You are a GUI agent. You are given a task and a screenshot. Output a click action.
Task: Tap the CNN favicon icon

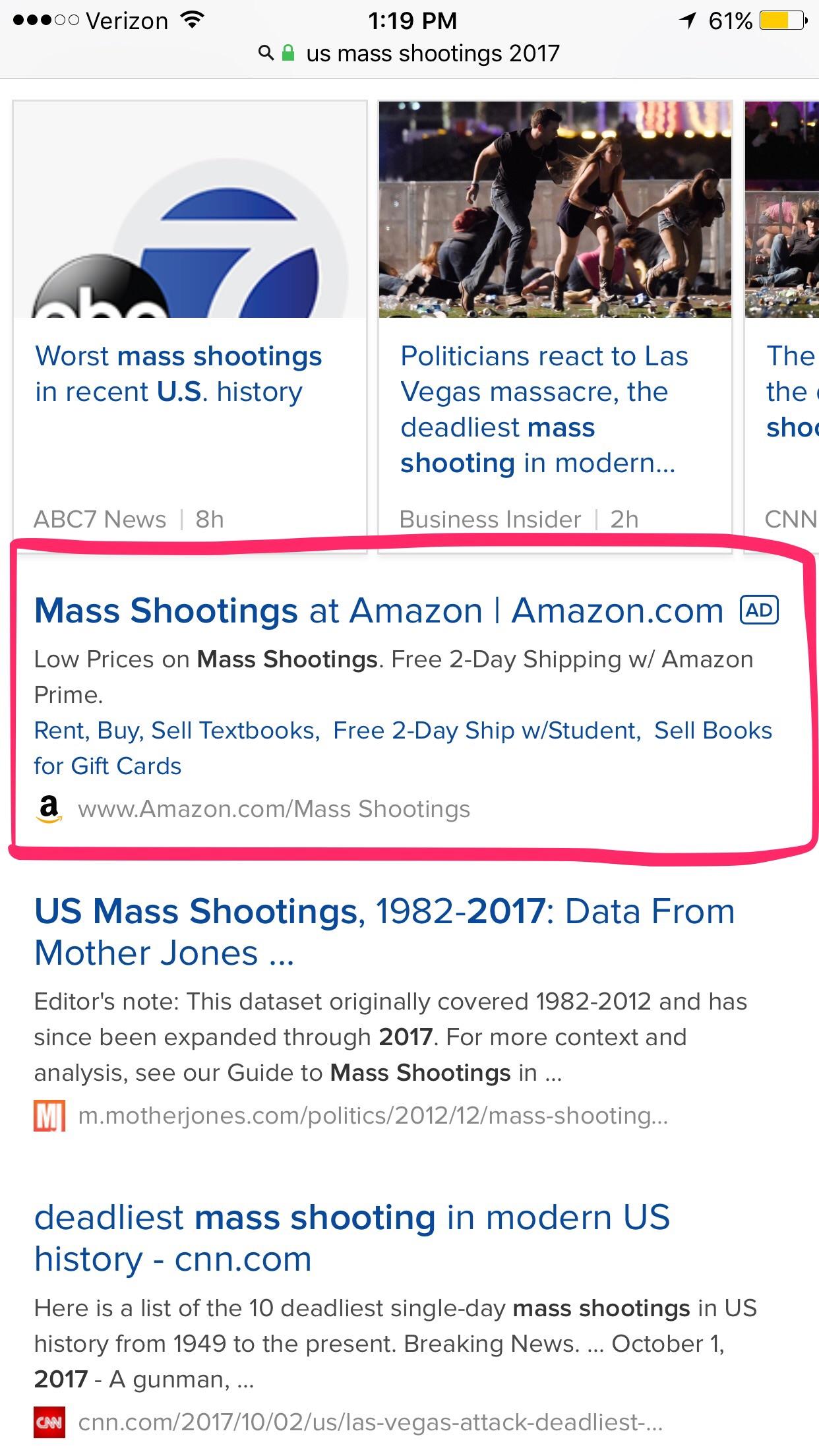tap(49, 1422)
